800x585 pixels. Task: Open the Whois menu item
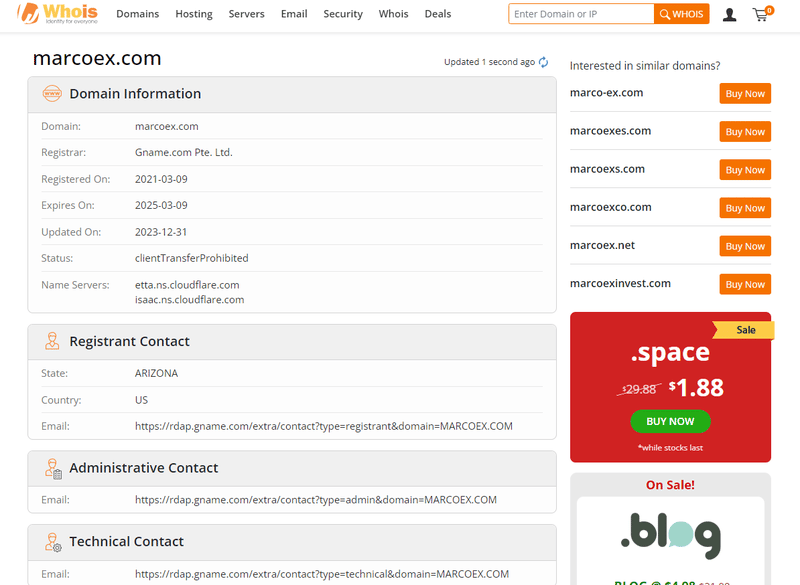coord(393,14)
